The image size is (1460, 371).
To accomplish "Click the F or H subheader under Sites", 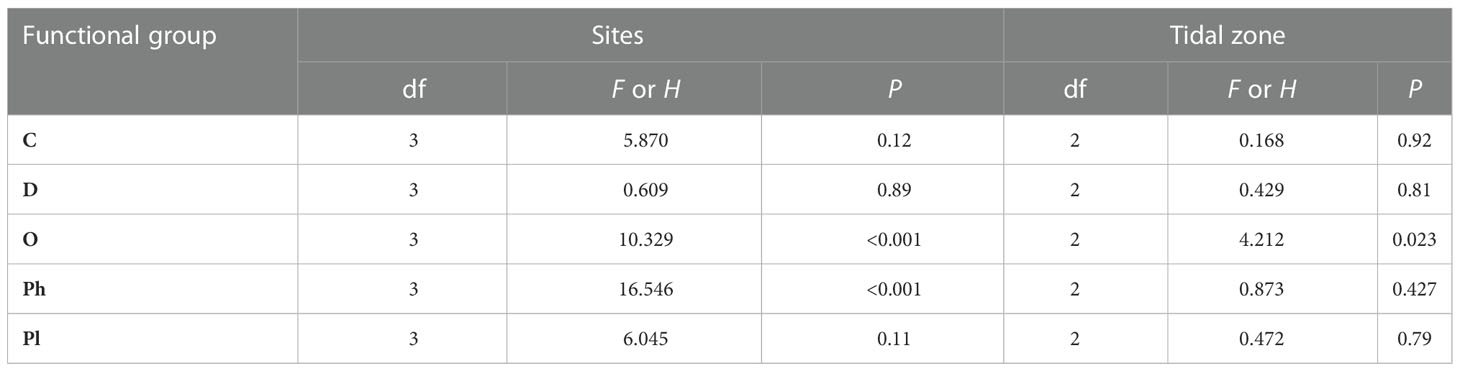I will 634,90.
